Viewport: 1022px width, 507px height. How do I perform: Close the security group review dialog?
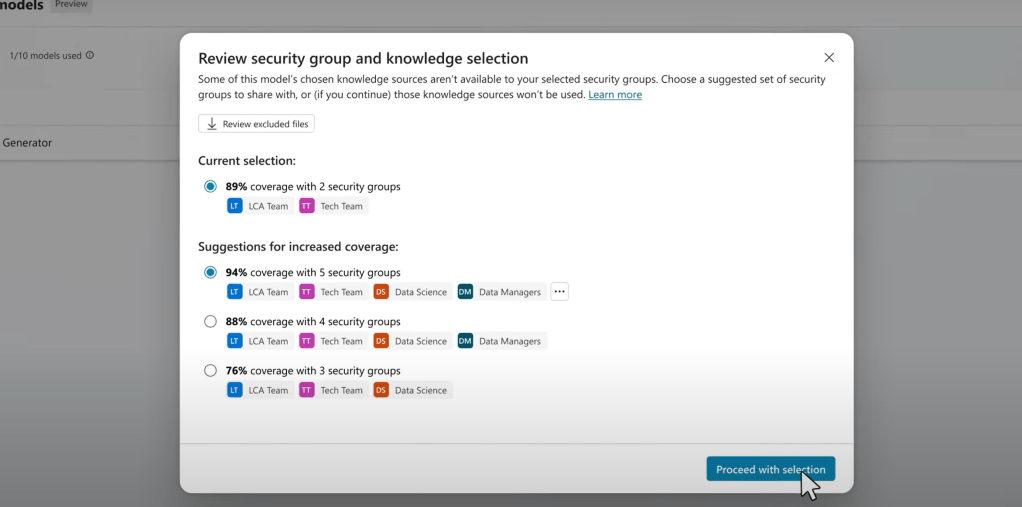(x=828, y=58)
